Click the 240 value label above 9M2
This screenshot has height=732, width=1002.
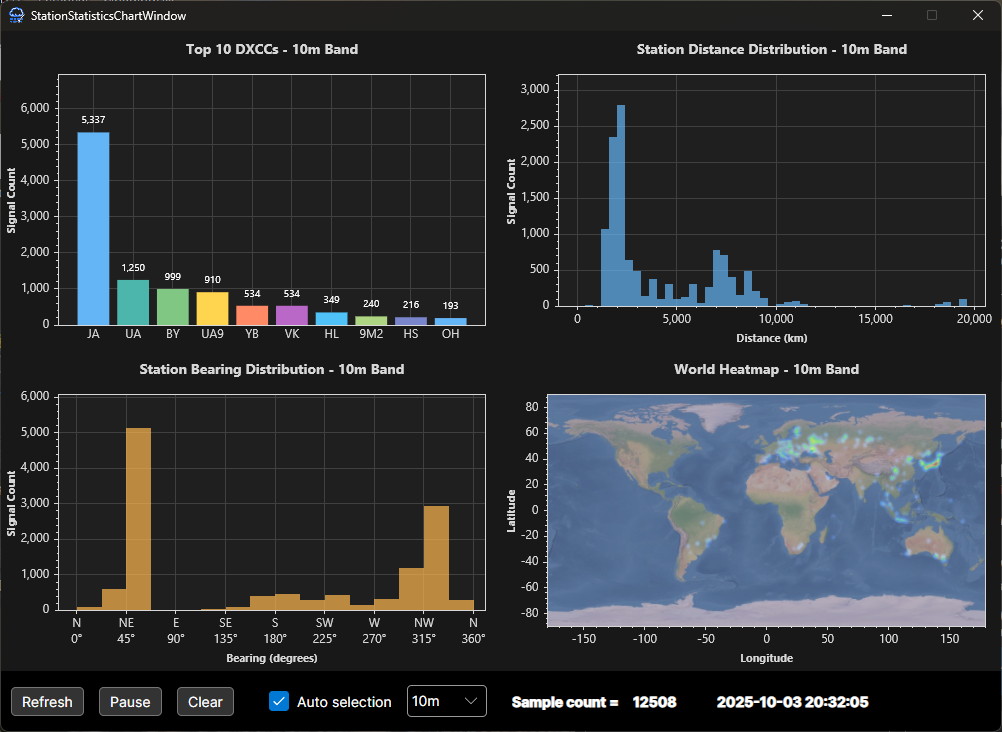[x=371, y=304]
